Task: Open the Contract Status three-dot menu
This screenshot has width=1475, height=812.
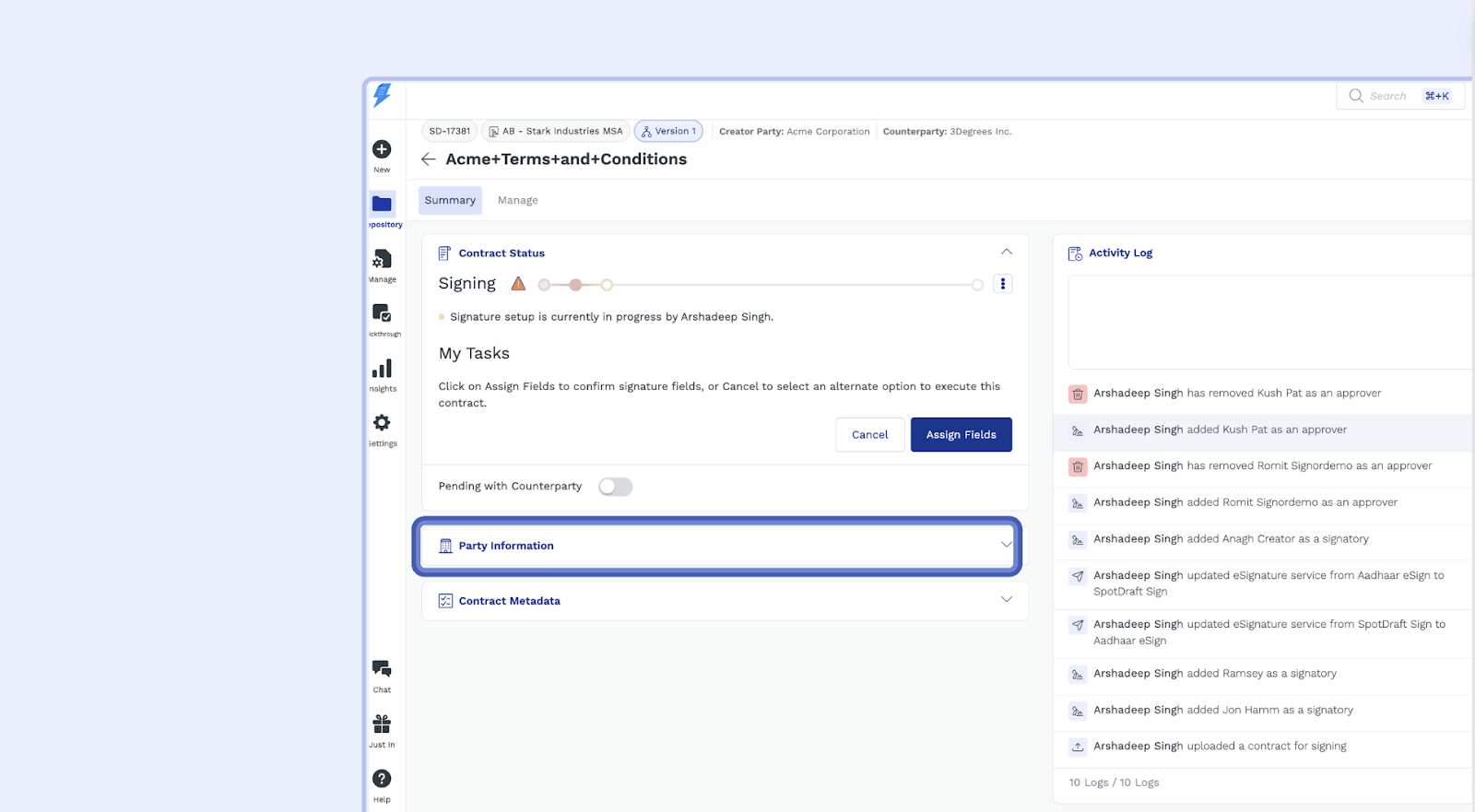Action: pyautogui.click(x=1003, y=284)
